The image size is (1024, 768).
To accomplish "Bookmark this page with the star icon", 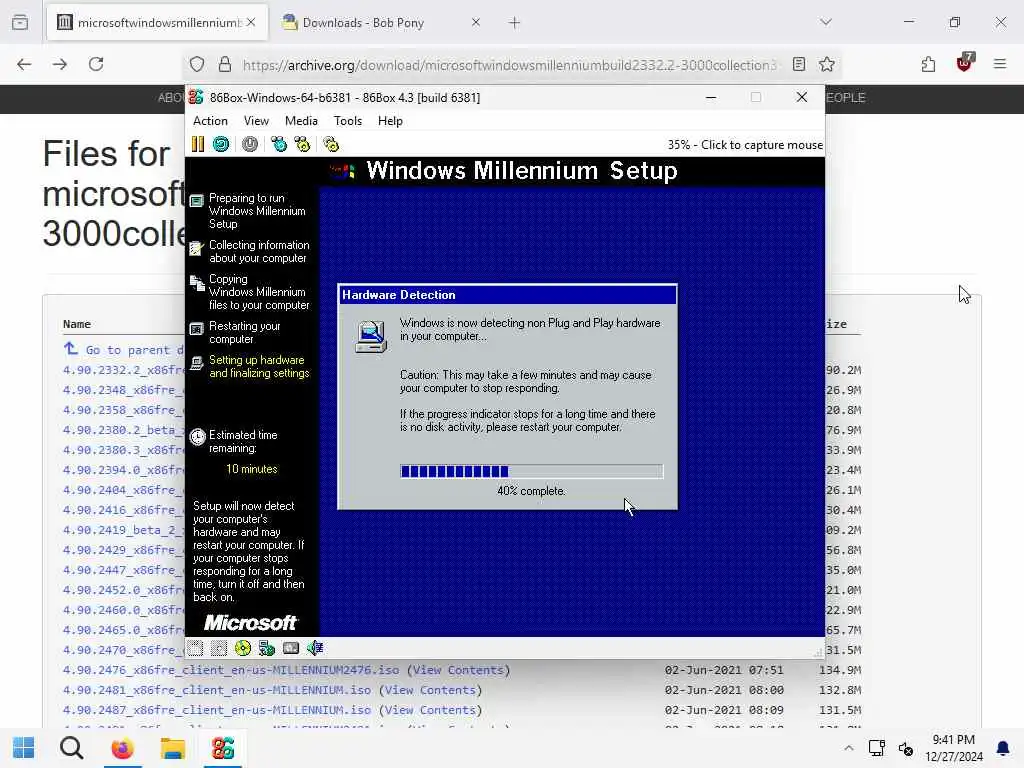I will coord(827,64).
